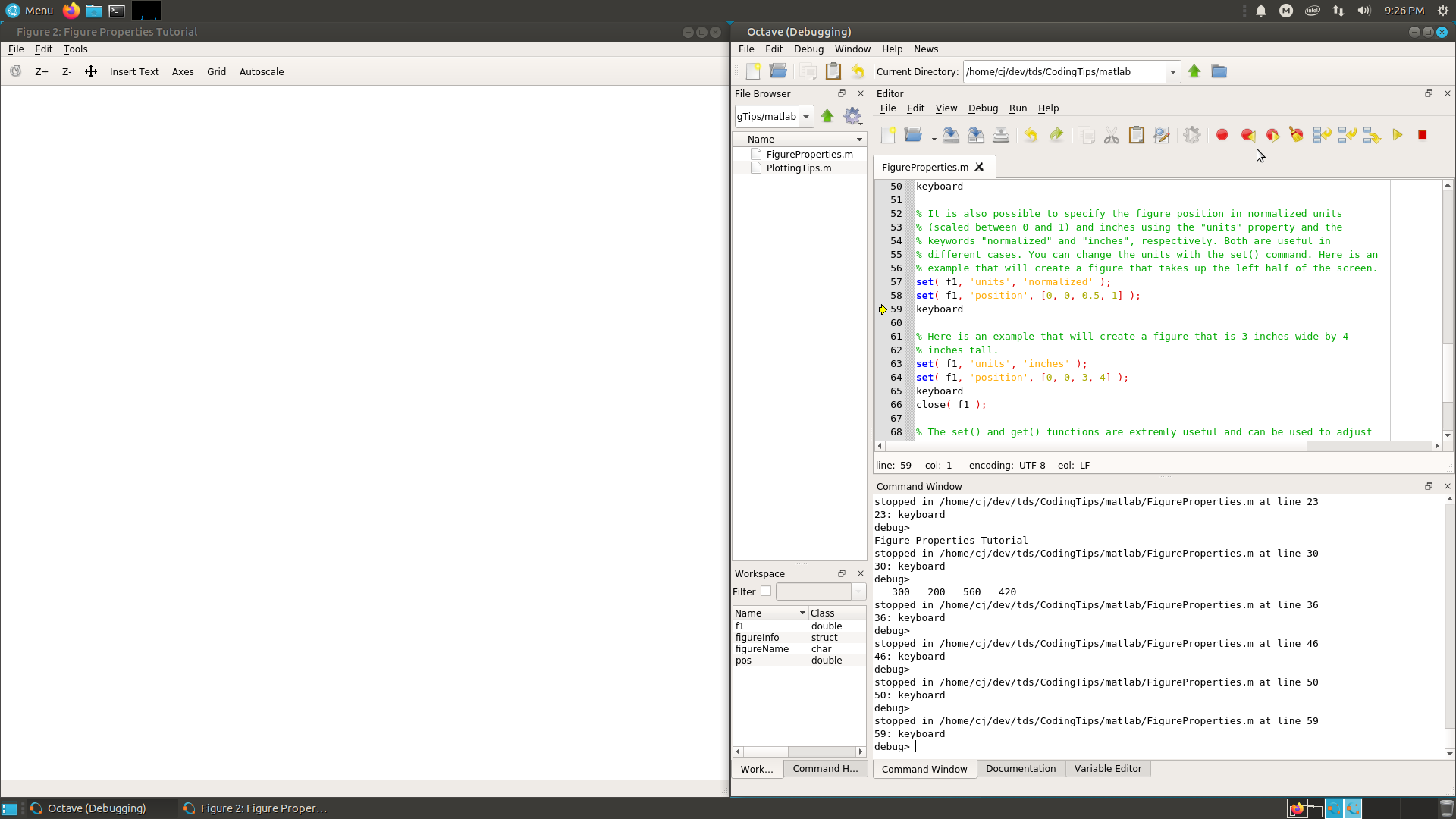The height and width of the screenshot is (819, 1456).
Task: Switch to the Variable Editor tab
Action: [1108, 768]
